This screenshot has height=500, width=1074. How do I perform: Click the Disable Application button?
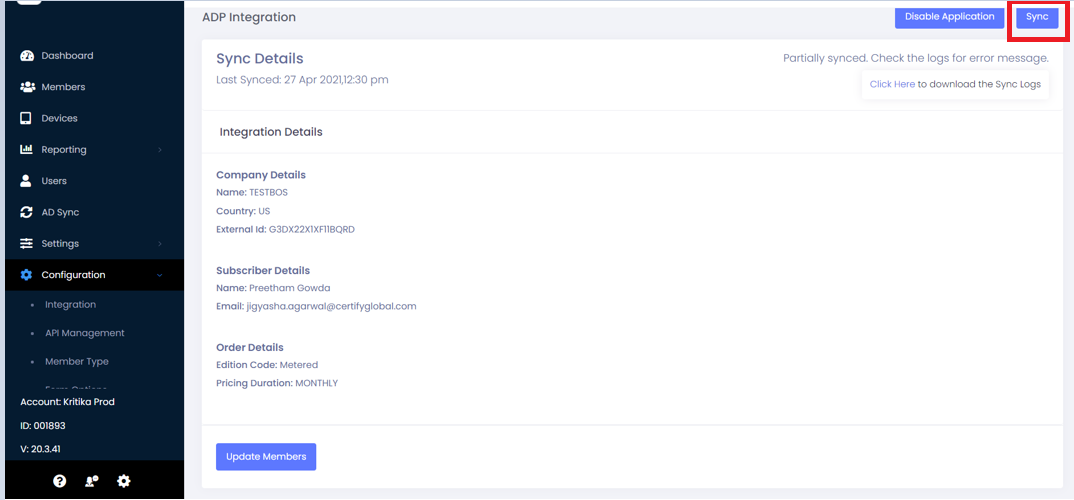(949, 17)
